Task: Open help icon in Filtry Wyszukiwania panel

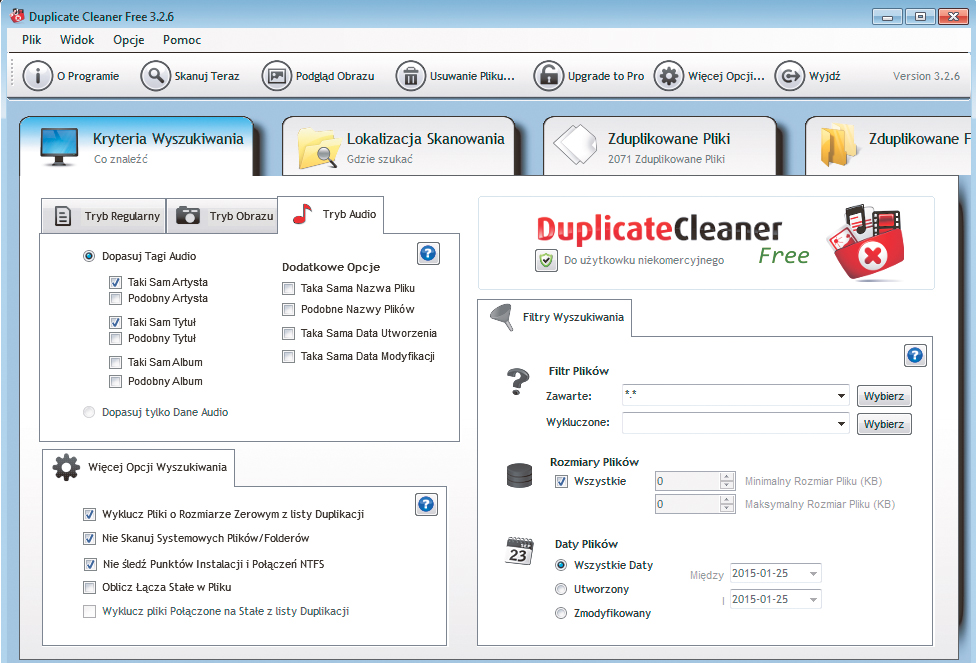Action: (x=915, y=355)
